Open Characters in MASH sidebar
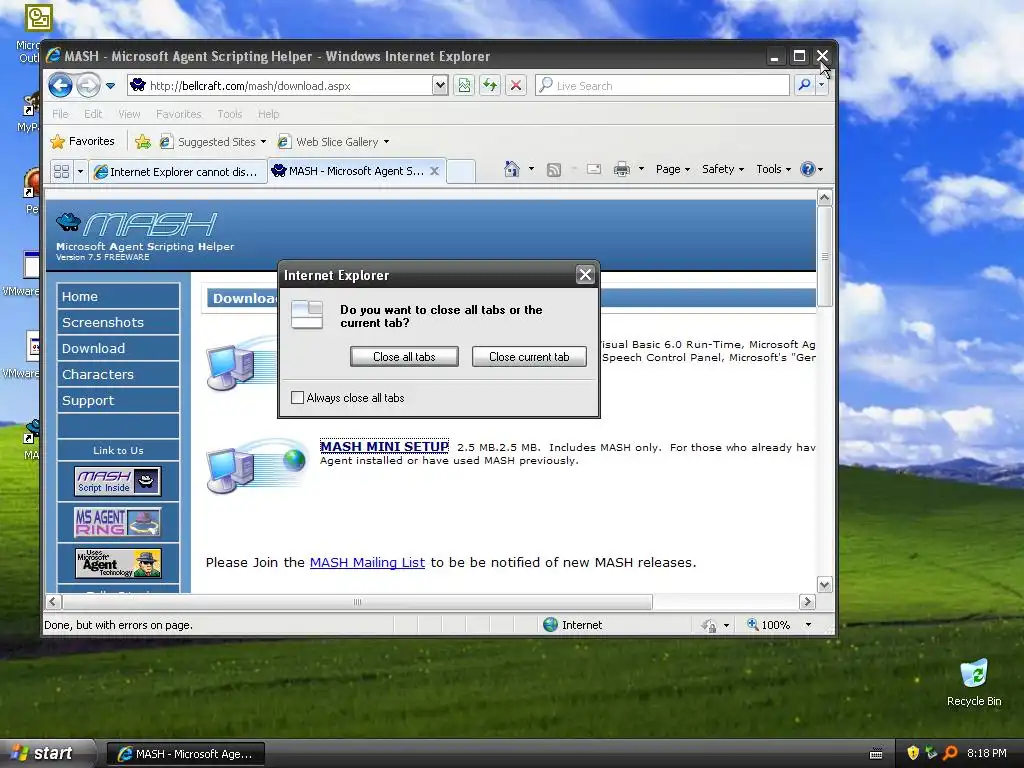1024x768 pixels. pos(118,375)
